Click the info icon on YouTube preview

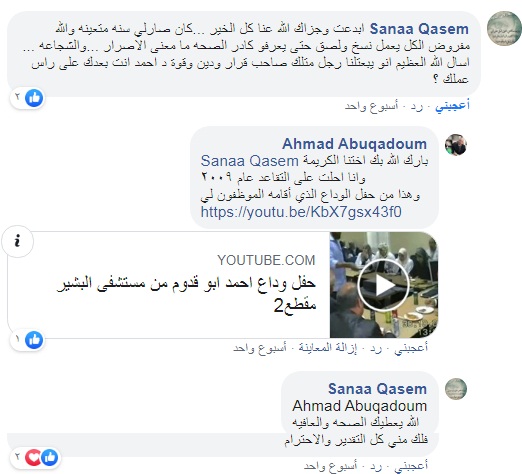pyautogui.click(x=17, y=241)
